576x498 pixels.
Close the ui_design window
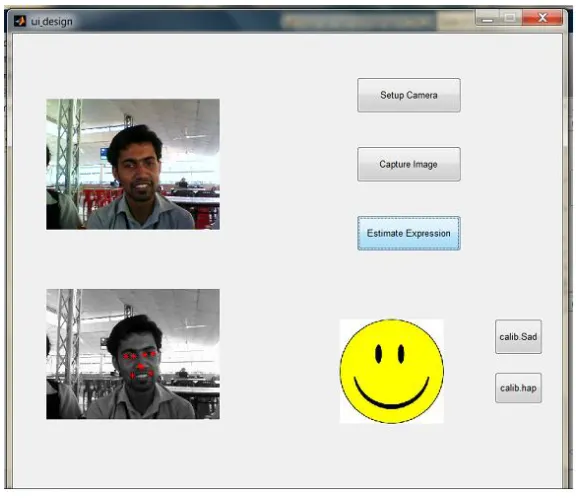coord(542,18)
